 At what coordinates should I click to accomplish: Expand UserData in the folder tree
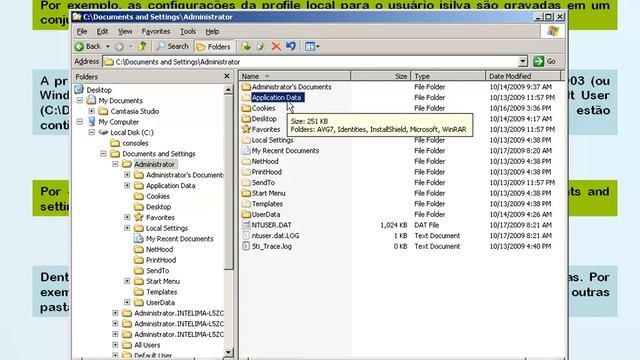click(x=127, y=302)
